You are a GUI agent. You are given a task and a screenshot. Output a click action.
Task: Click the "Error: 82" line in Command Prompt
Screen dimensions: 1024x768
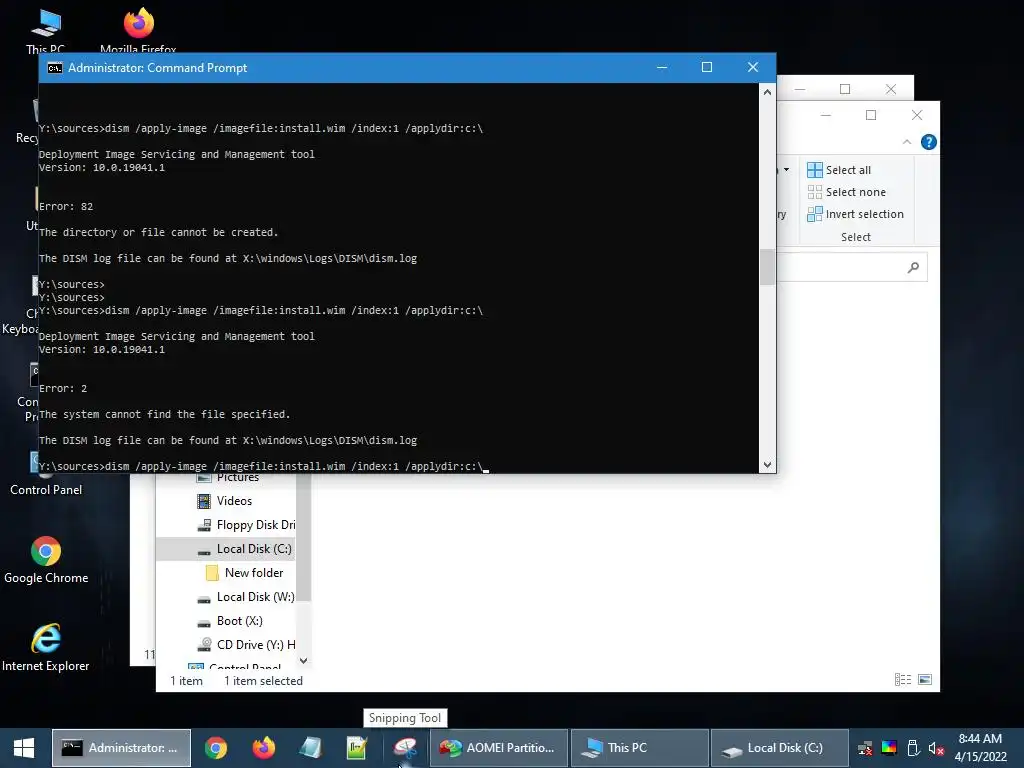click(x=66, y=206)
